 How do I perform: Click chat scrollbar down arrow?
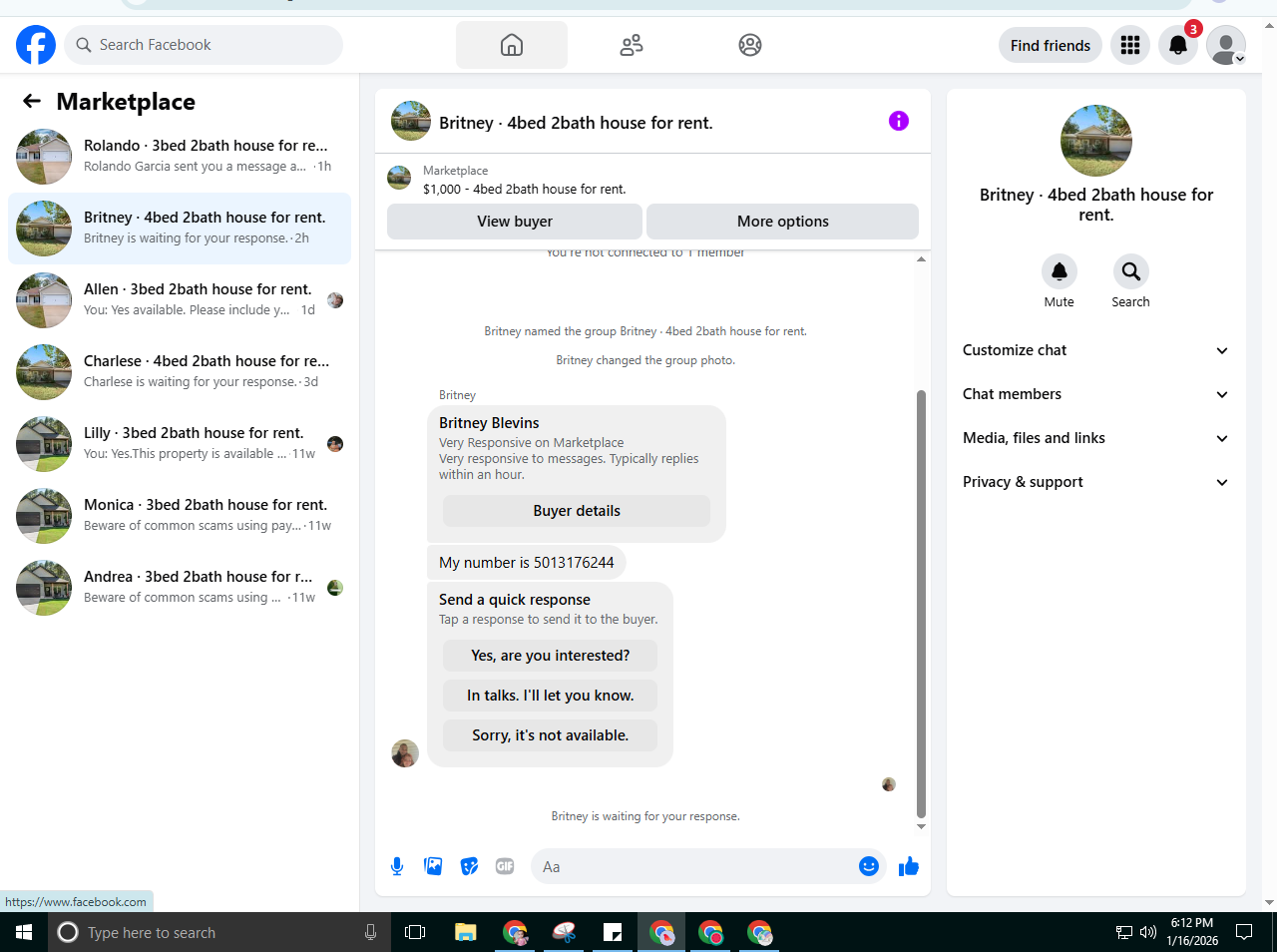[x=921, y=826]
